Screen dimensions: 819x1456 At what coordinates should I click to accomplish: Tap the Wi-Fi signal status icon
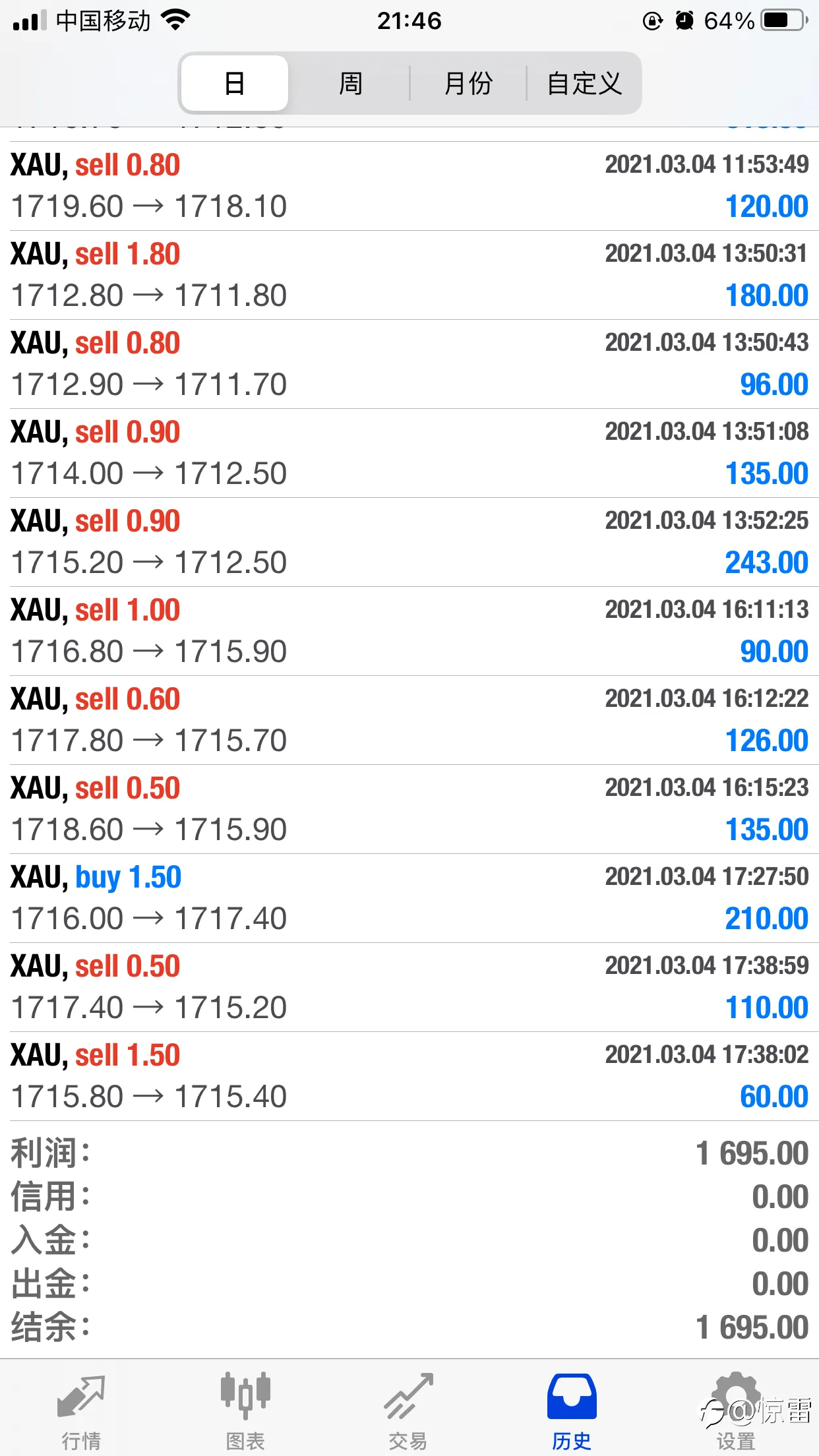click(x=175, y=20)
